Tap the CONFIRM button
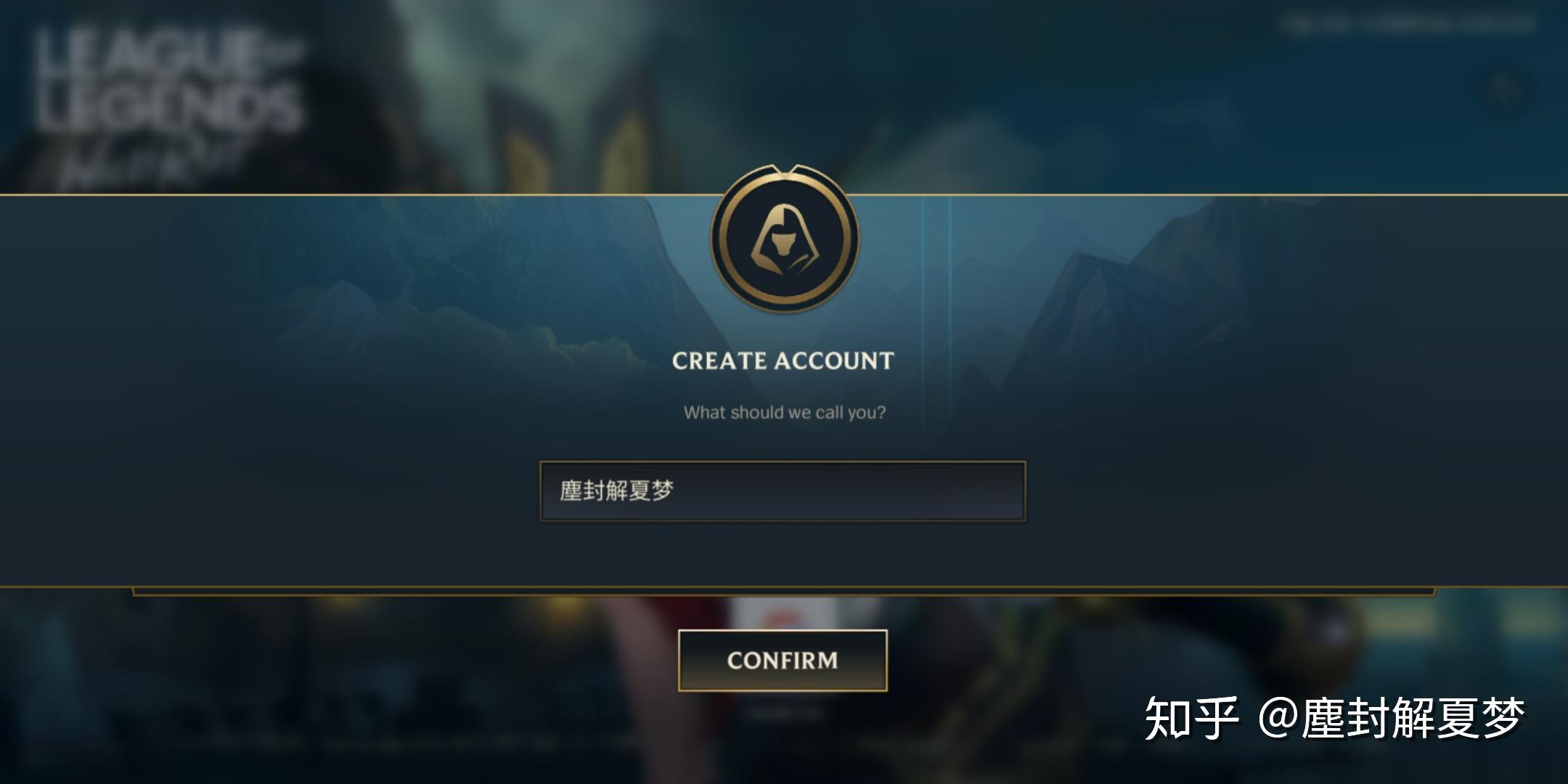The height and width of the screenshot is (784, 1568). (x=783, y=661)
